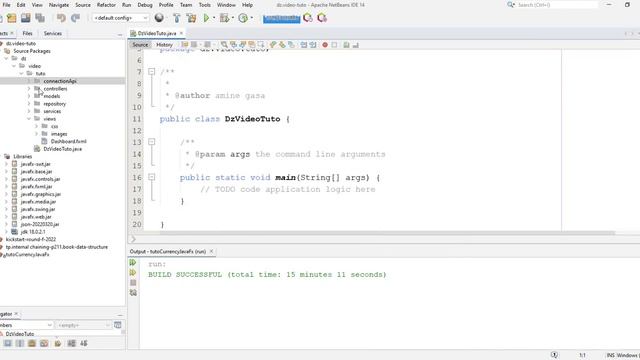The height and width of the screenshot is (360, 640).
Task: Expand the css folder node
Action: (x=36, y=127)
